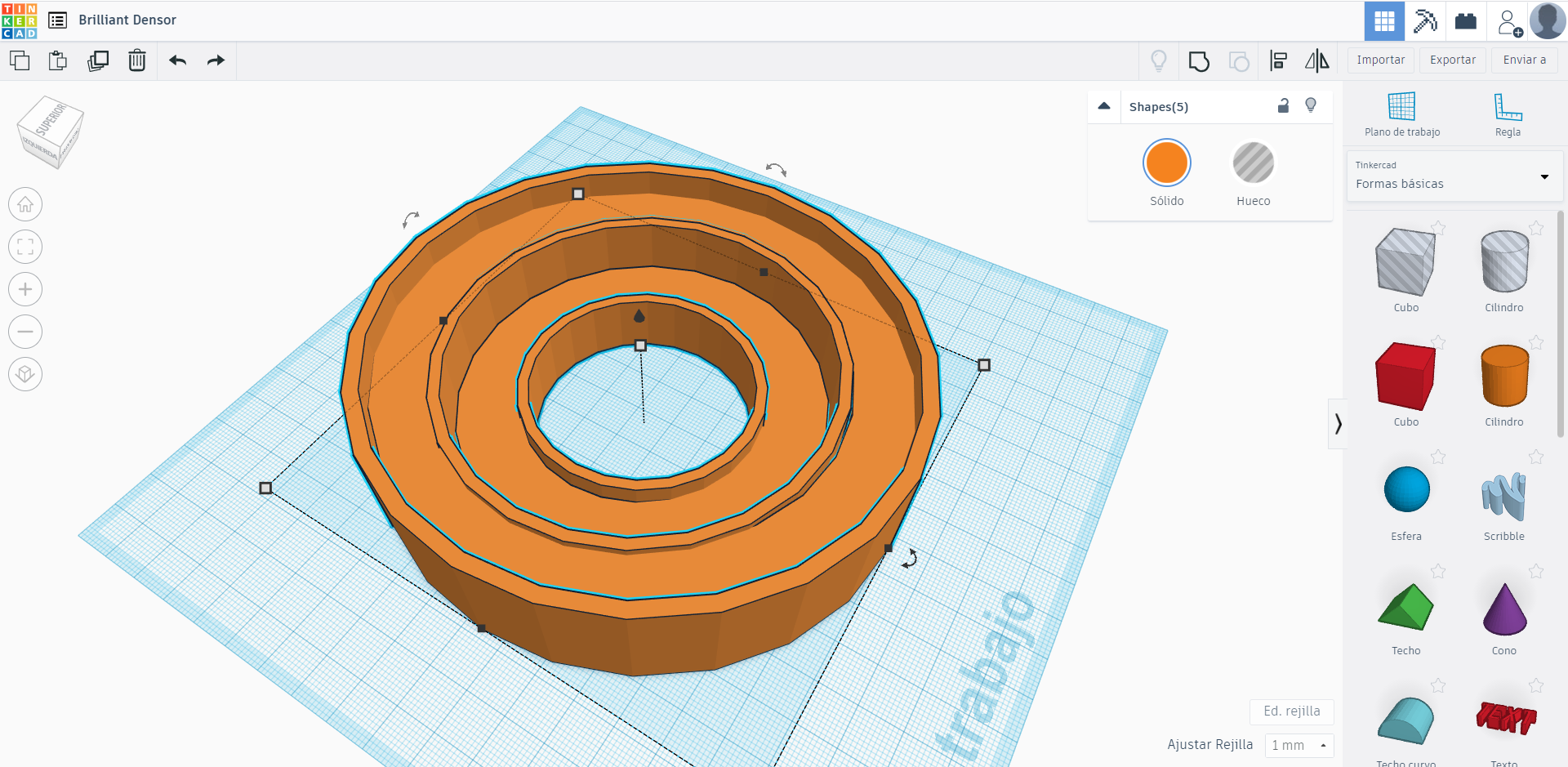Favorite the orange Cilindro with its star

coord(1536,342)
